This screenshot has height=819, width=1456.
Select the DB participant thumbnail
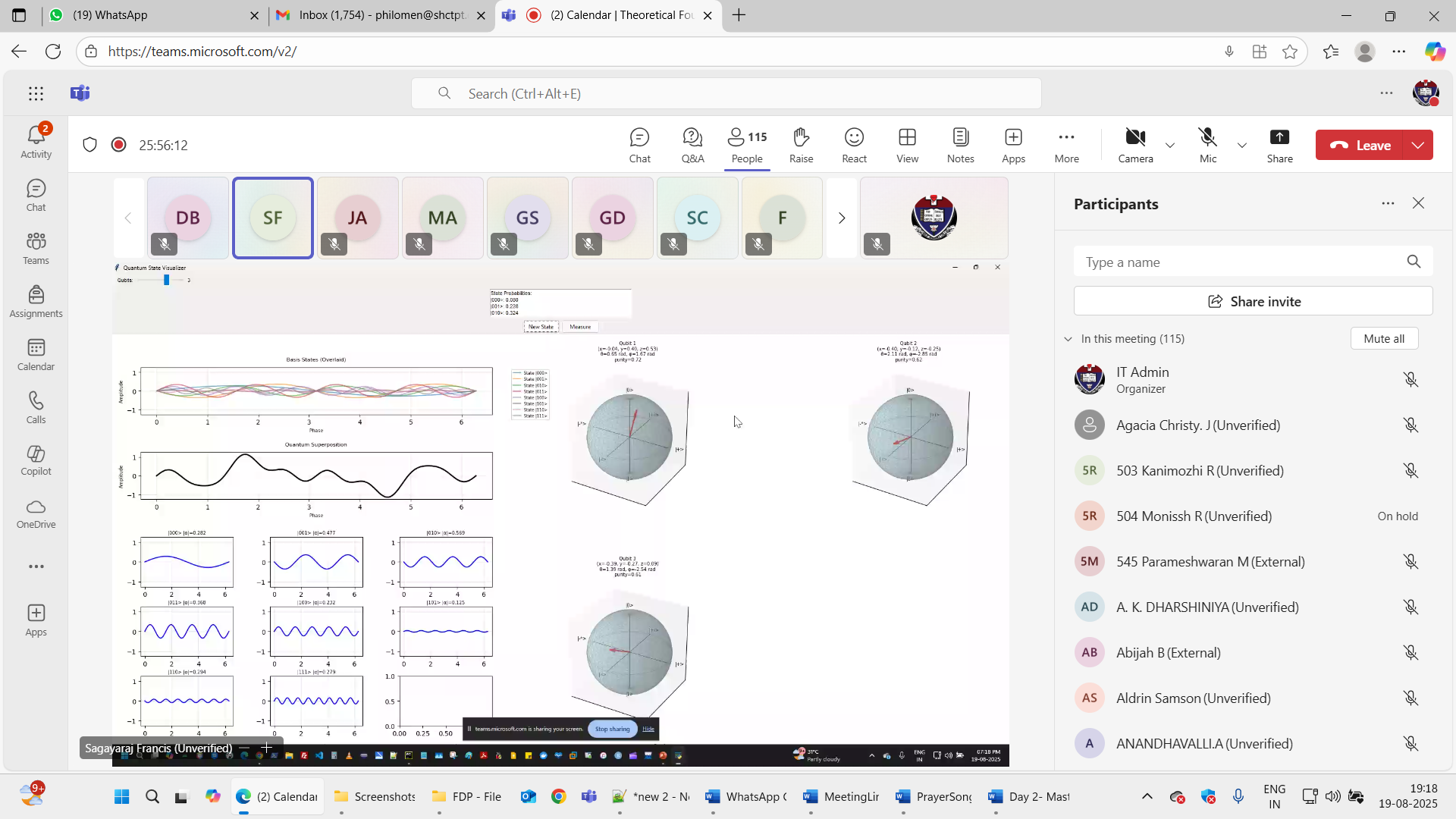tap(187, 218)
